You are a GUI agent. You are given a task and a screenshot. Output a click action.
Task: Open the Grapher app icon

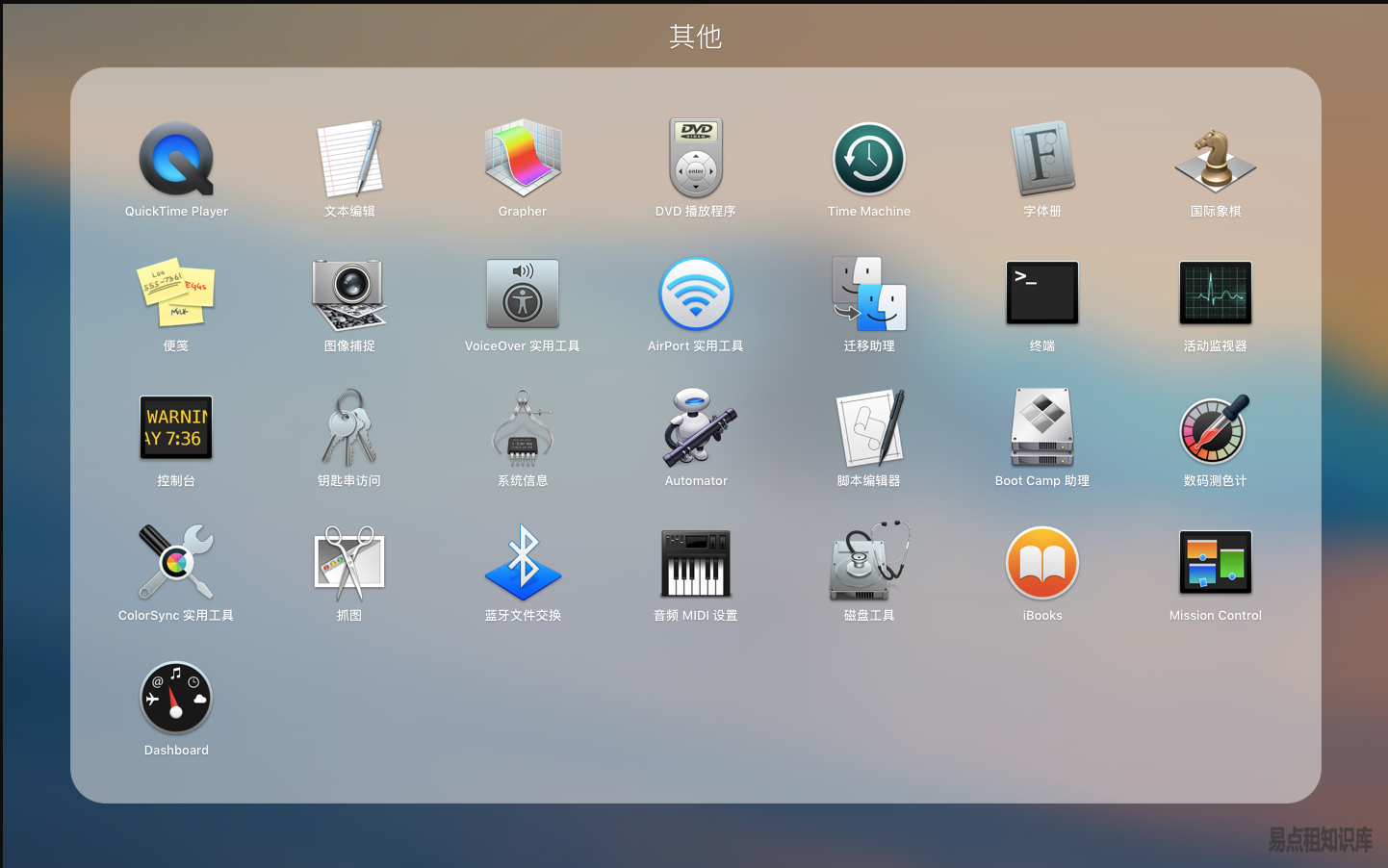point(523,159)
